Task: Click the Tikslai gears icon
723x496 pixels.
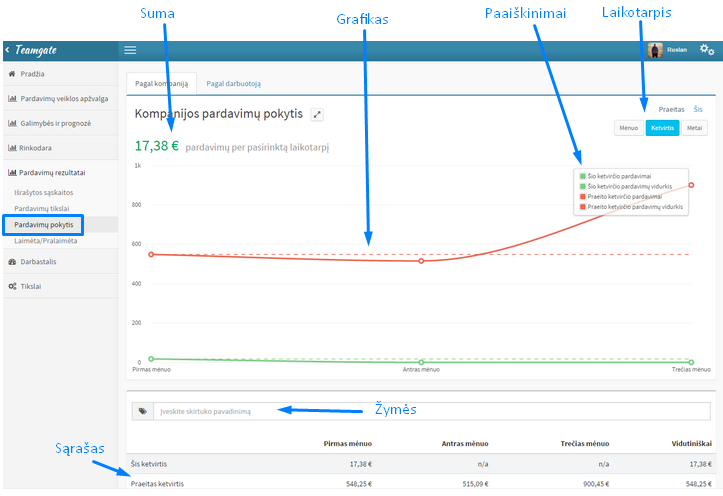Action: click(x=12, y=286)
